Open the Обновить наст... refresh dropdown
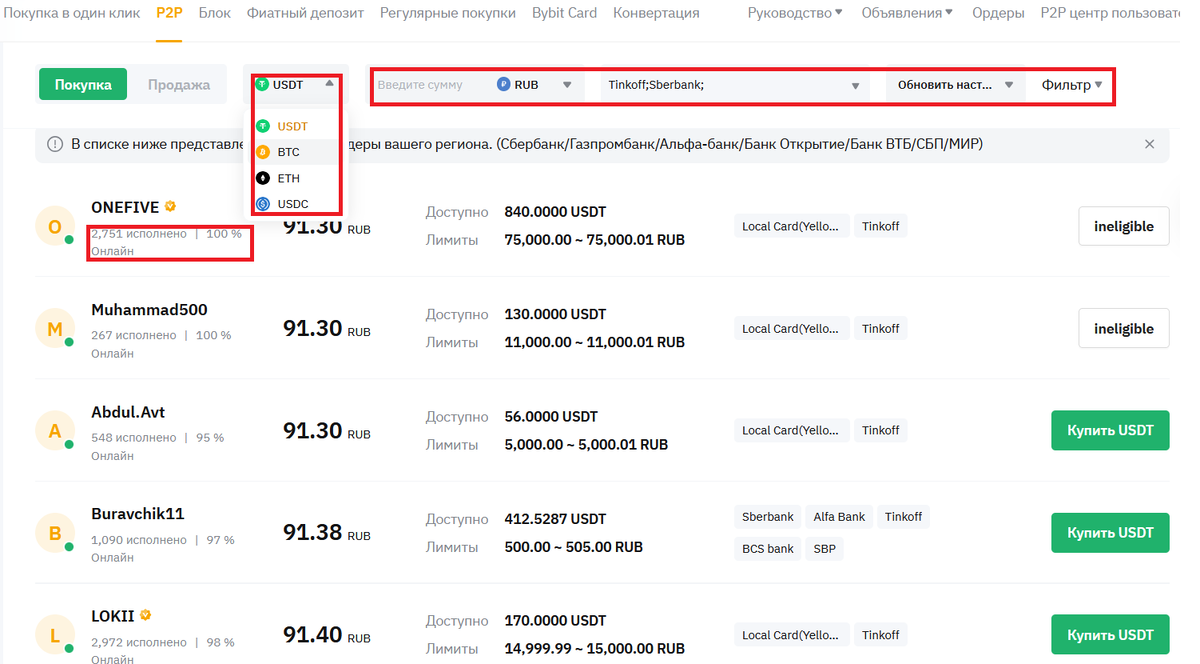Screen dimensions: 1200x664 (955, 85)
